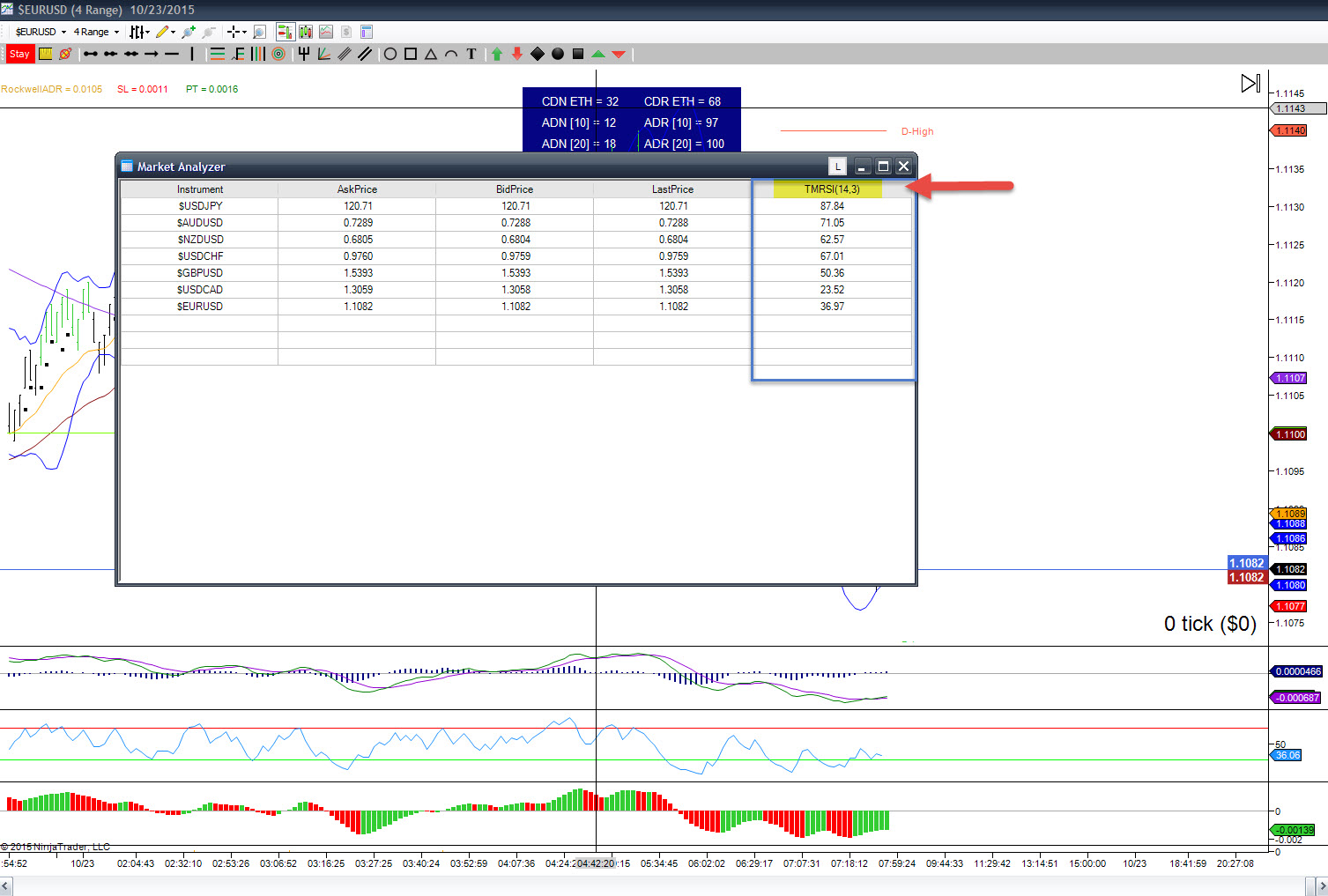Select the ellipse drawing tool
The image size is (1328, 896).
390,54
